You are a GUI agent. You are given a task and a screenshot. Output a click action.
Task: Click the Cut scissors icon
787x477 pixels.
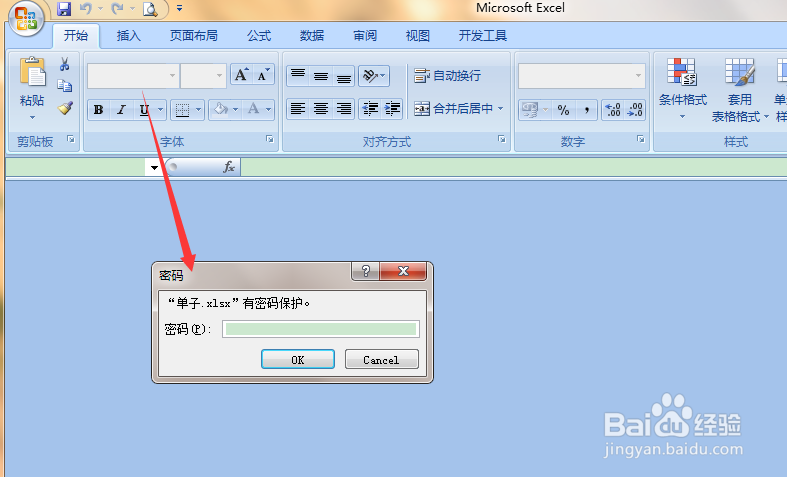(65, 64)
